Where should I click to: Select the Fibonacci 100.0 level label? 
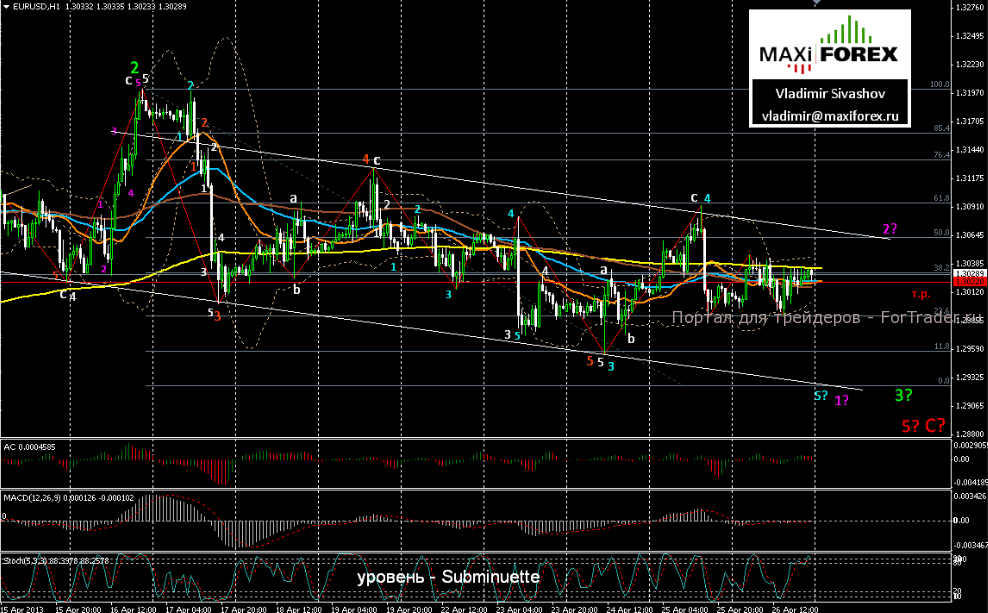tap(940, 84)
